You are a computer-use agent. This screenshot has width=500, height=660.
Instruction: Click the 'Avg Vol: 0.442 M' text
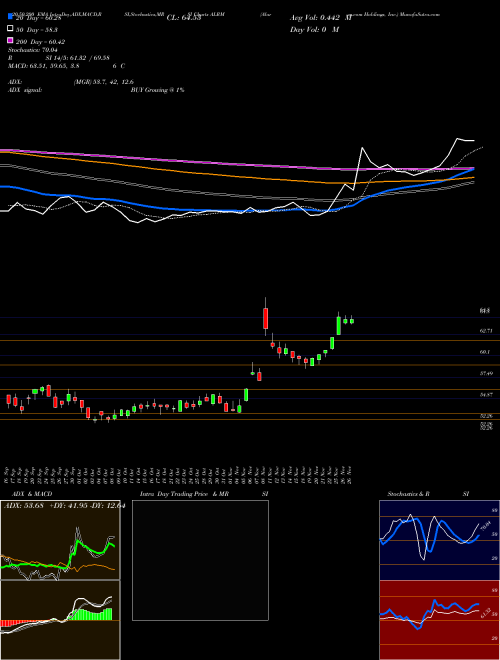point(321,18)
